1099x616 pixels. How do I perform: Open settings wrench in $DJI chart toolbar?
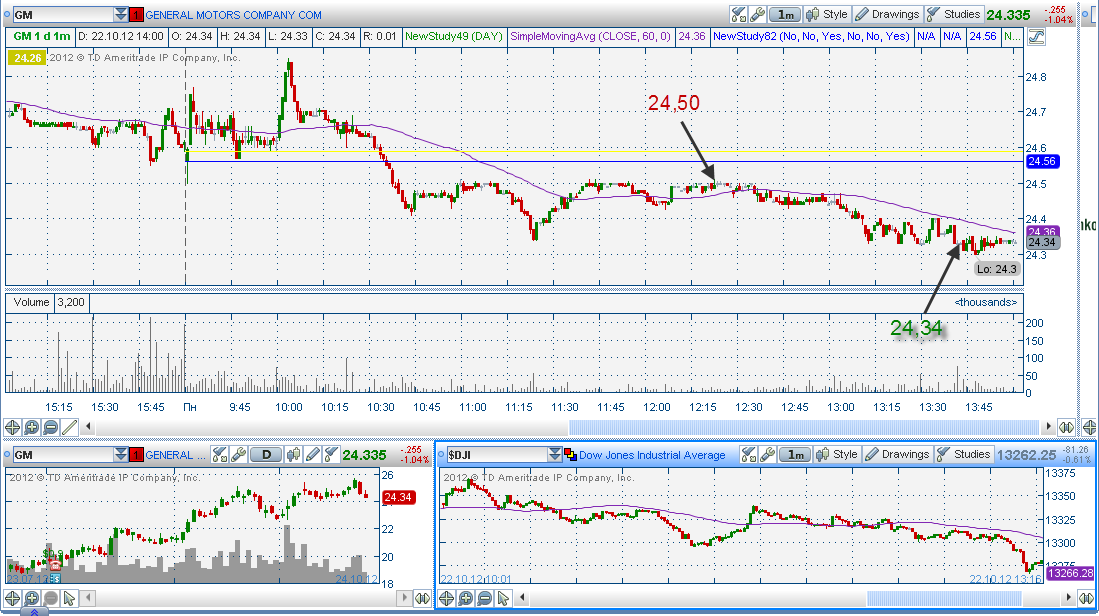[x=767, y=455]
